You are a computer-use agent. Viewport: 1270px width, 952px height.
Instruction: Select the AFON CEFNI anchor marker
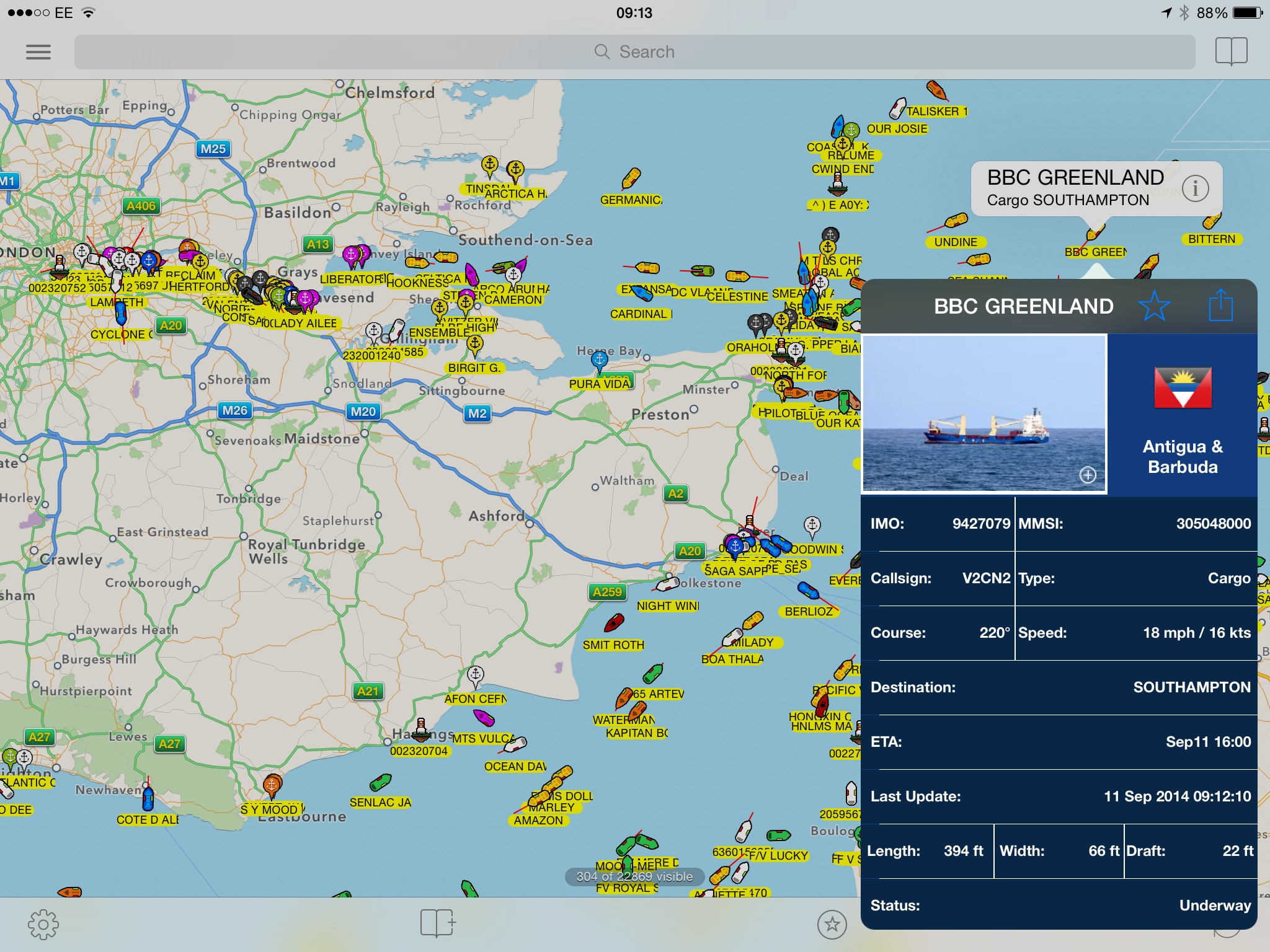476,677
